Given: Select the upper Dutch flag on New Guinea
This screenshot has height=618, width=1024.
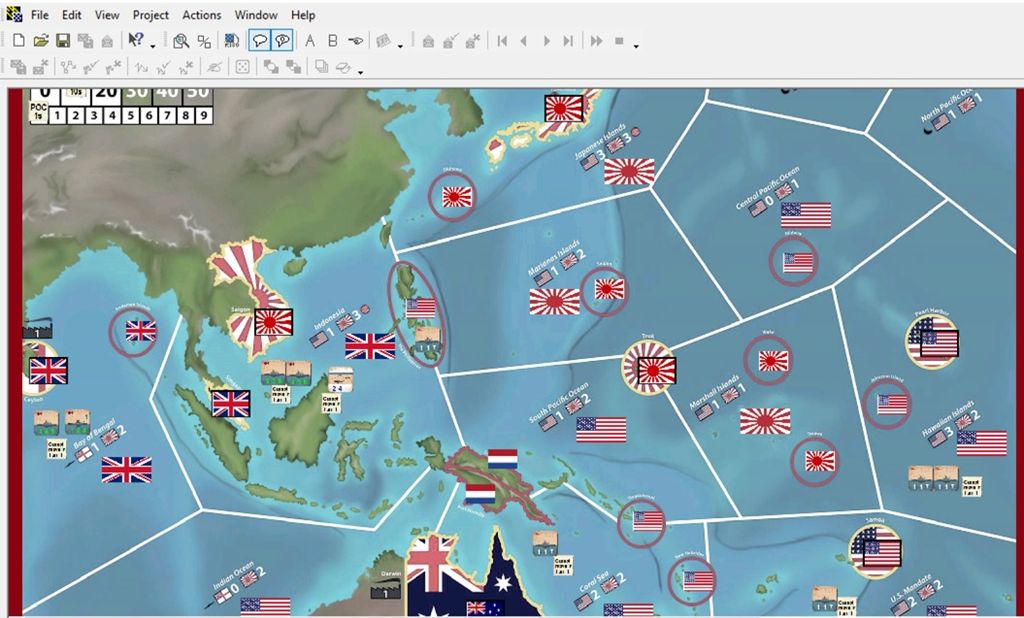Looking at the screenshot, I should click(503, 459).
